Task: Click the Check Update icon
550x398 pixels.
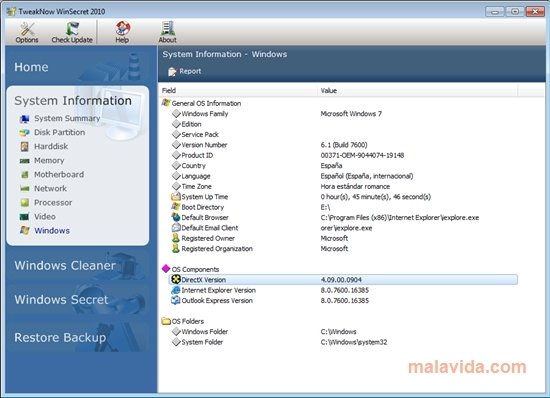Action: coord(72,29)
